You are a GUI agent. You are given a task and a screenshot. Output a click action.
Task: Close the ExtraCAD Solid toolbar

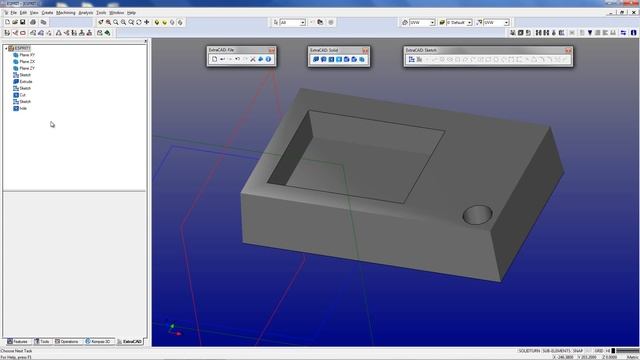click(365, 50)
